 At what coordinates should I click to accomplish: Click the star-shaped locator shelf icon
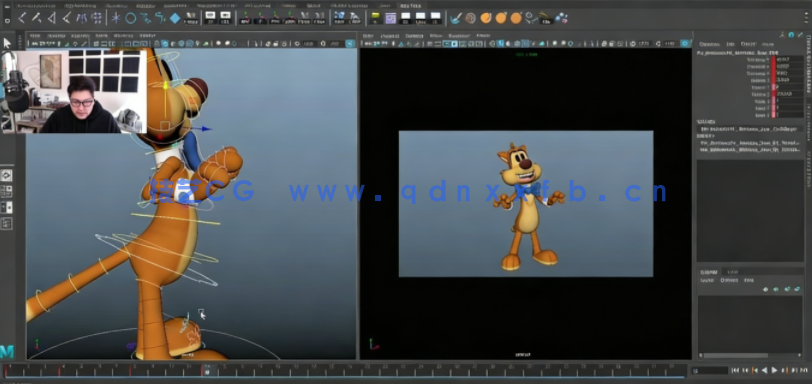[x=116, y=18]
